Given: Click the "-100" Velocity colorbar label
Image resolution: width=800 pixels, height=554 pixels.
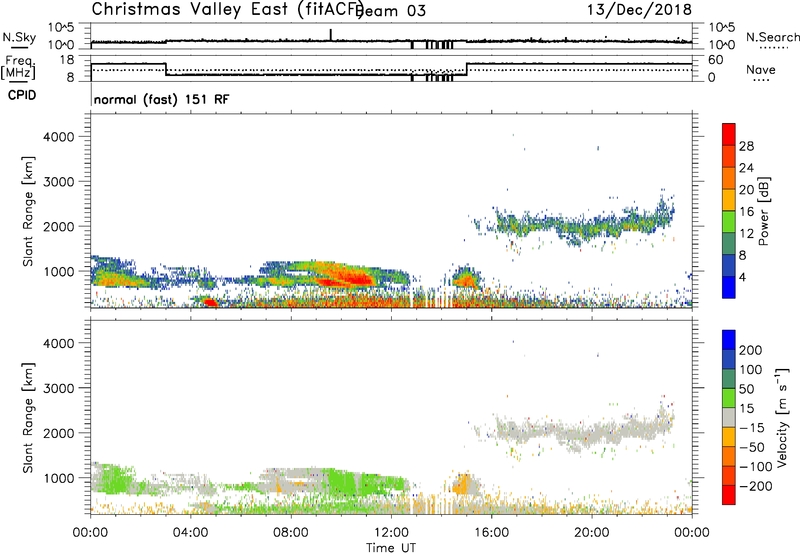Looking at the screenshot, I should tap(756, 467).
